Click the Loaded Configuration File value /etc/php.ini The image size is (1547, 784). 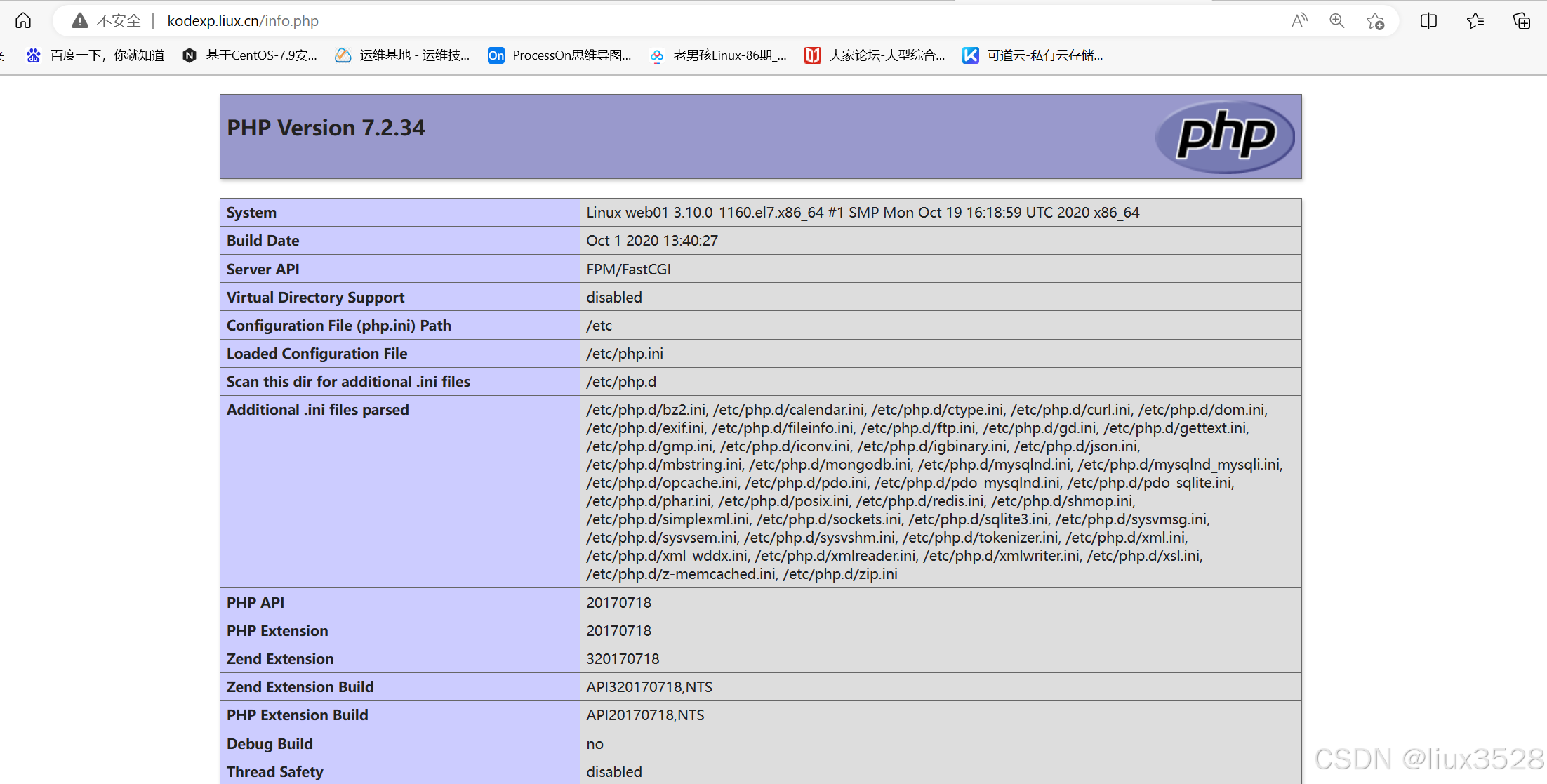click(625, 354)
